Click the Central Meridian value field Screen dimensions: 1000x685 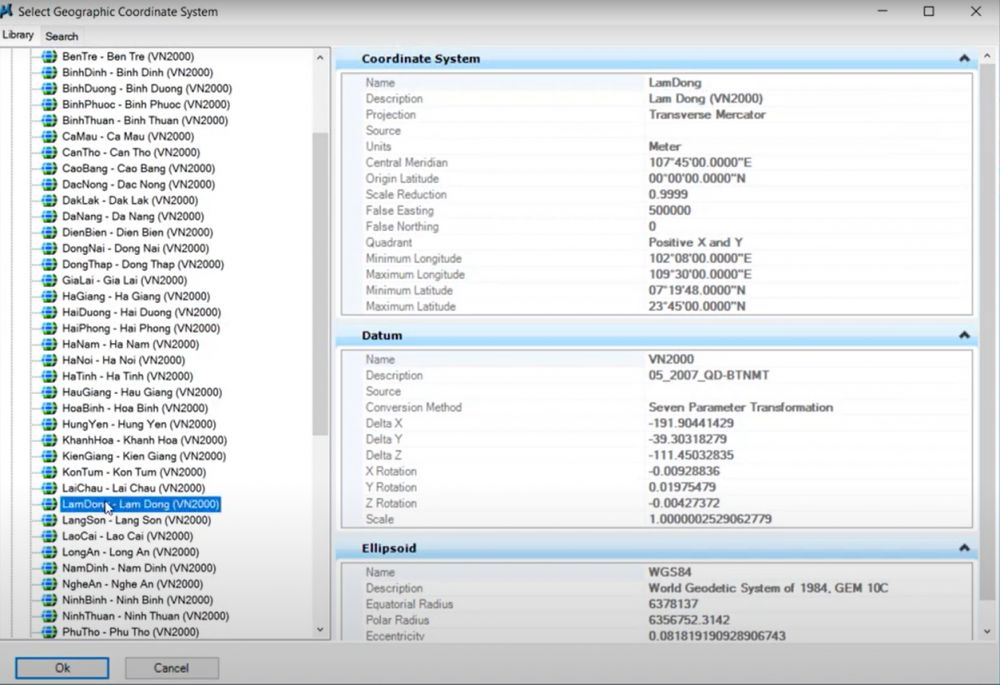[700, 163]
